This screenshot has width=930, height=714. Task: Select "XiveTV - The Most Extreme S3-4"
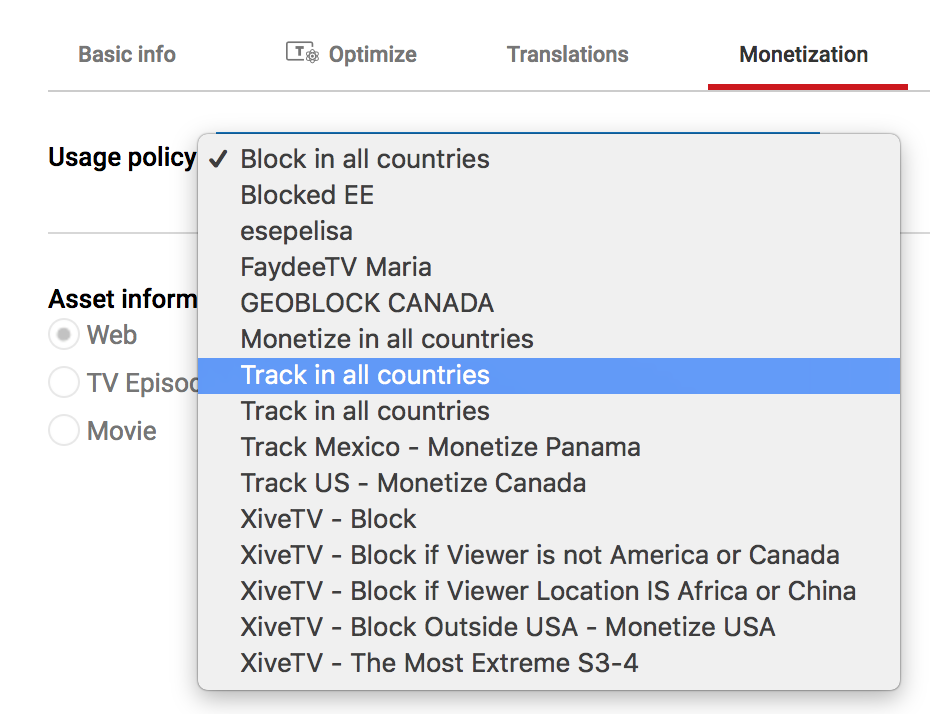(439, 663)
